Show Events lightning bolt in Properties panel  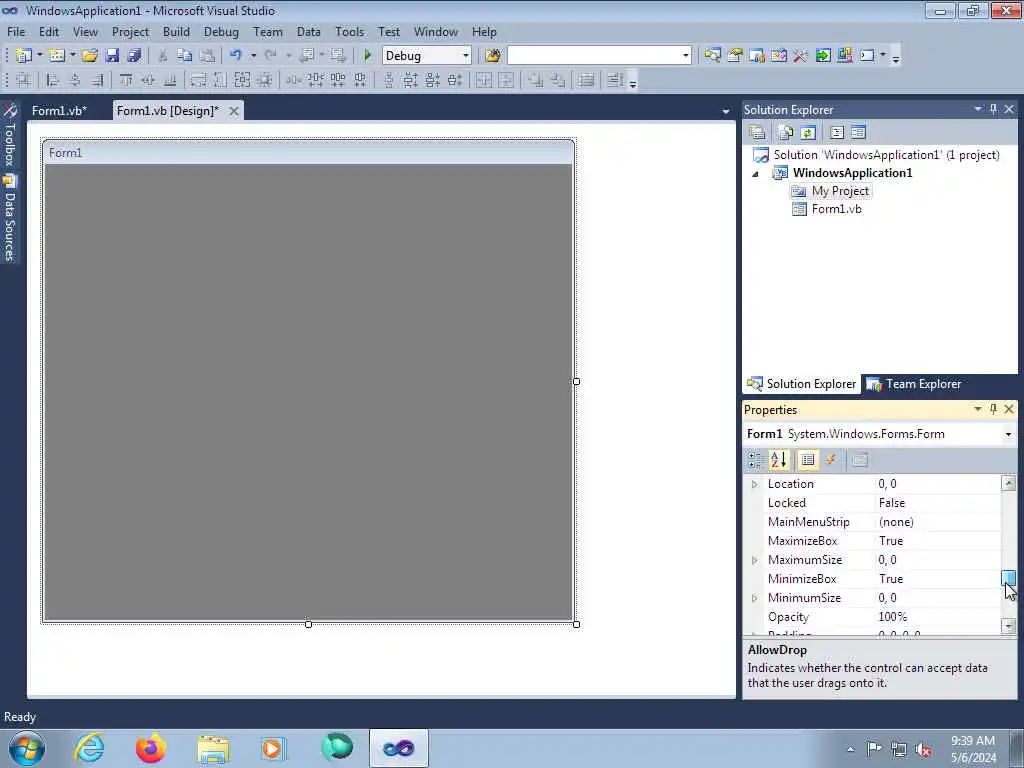(831, 460)
